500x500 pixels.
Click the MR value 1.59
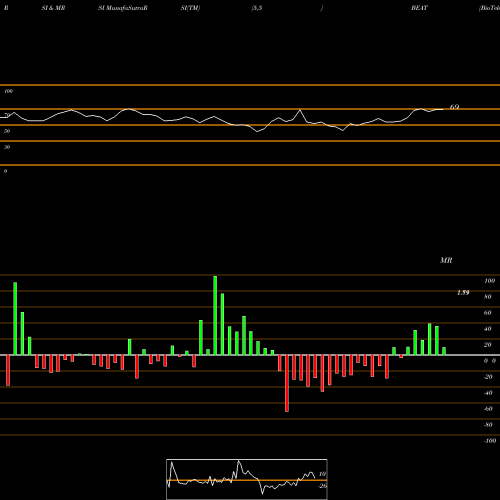coord(463,293)
